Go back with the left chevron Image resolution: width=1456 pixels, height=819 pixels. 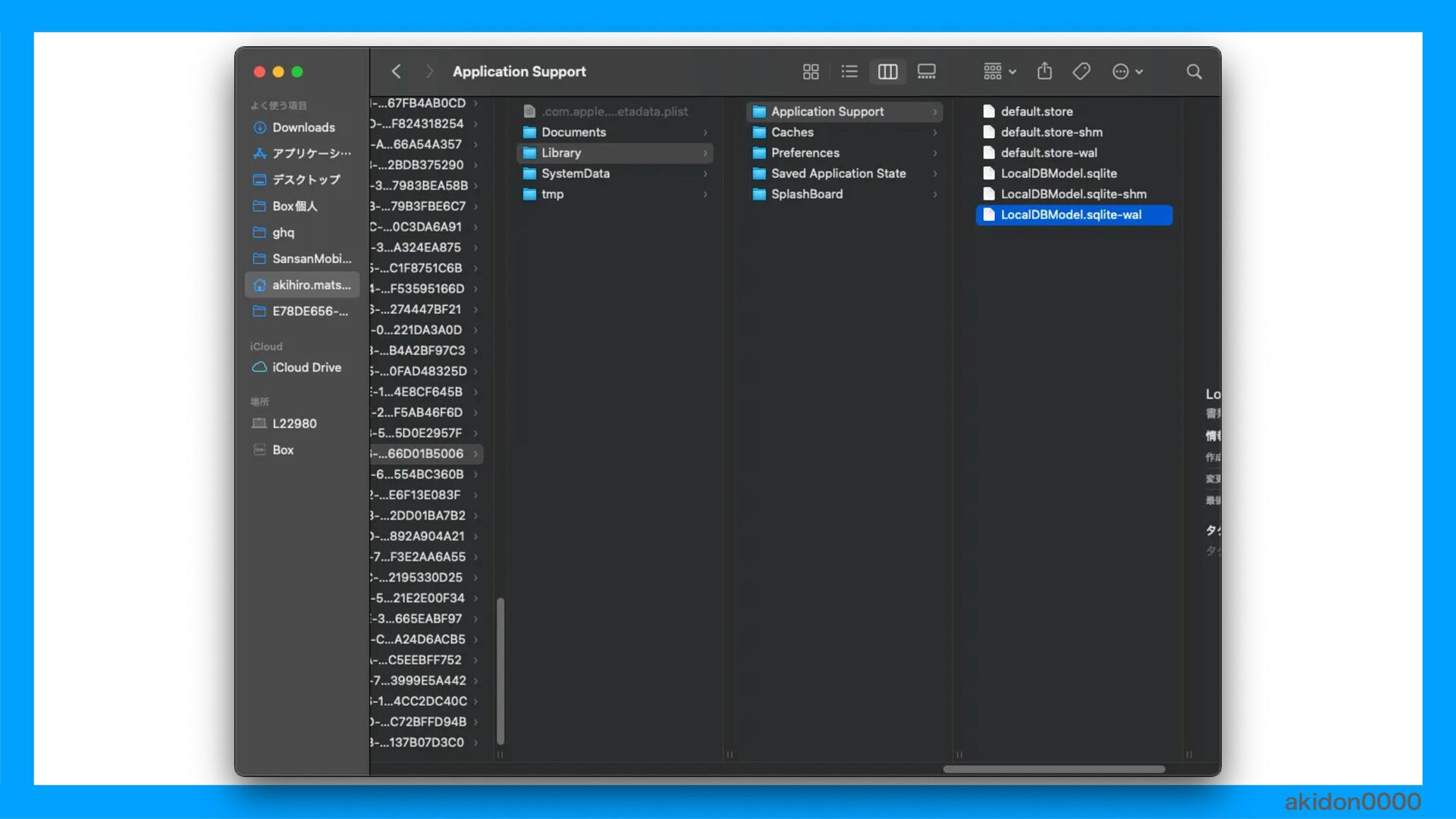pos(396,71)
